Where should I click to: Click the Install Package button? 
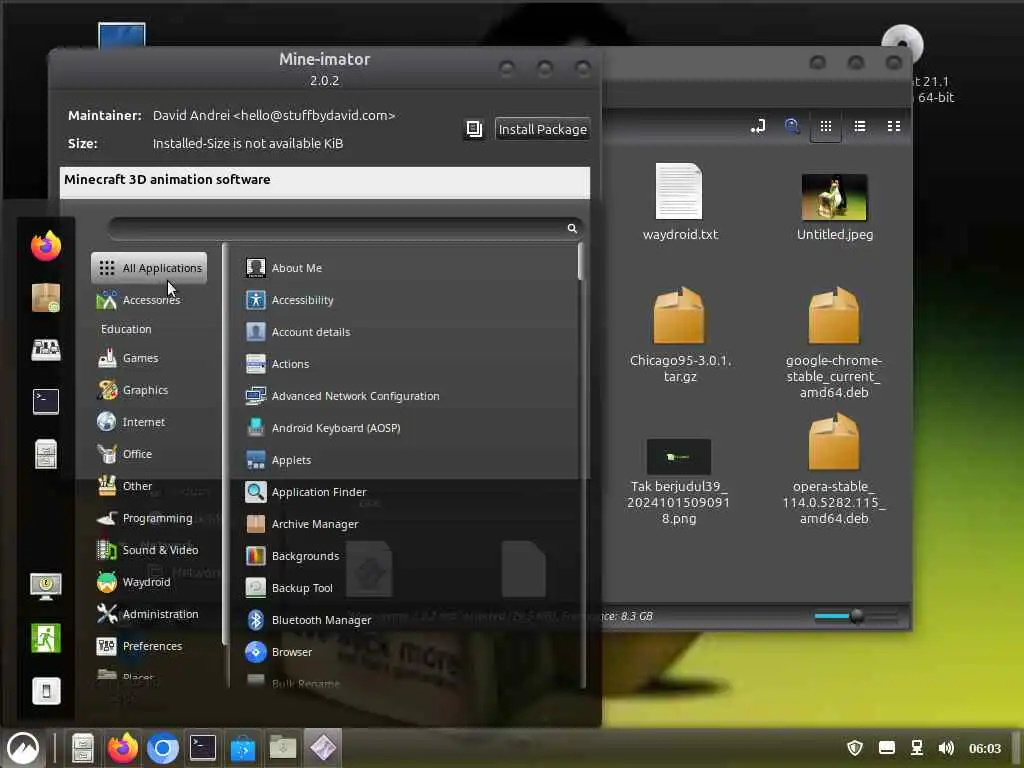click(x=542, y=129)
